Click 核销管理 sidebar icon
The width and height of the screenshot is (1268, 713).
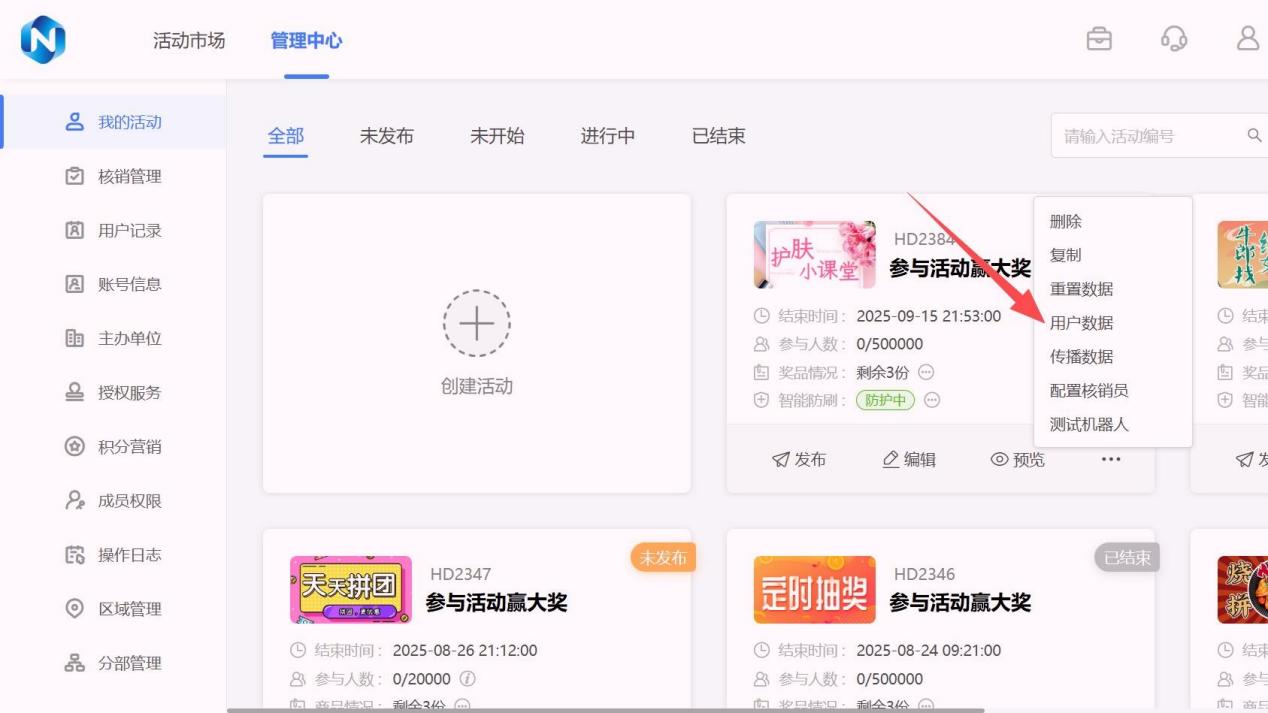[75, 176]
